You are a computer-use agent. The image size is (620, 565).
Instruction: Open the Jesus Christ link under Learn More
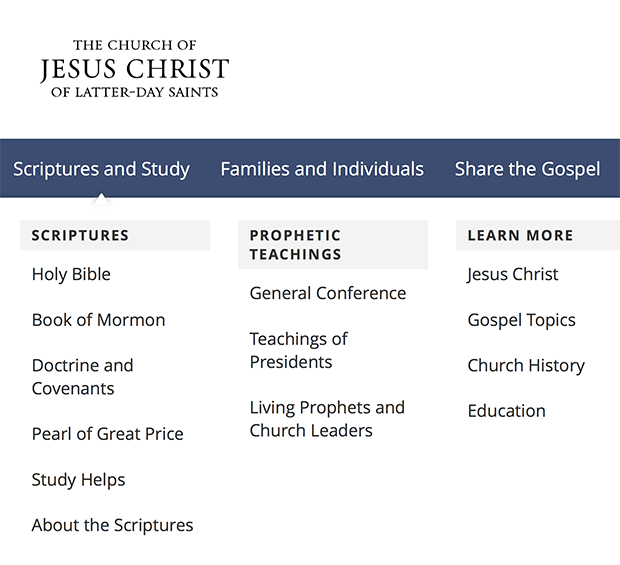click(512, 274)
